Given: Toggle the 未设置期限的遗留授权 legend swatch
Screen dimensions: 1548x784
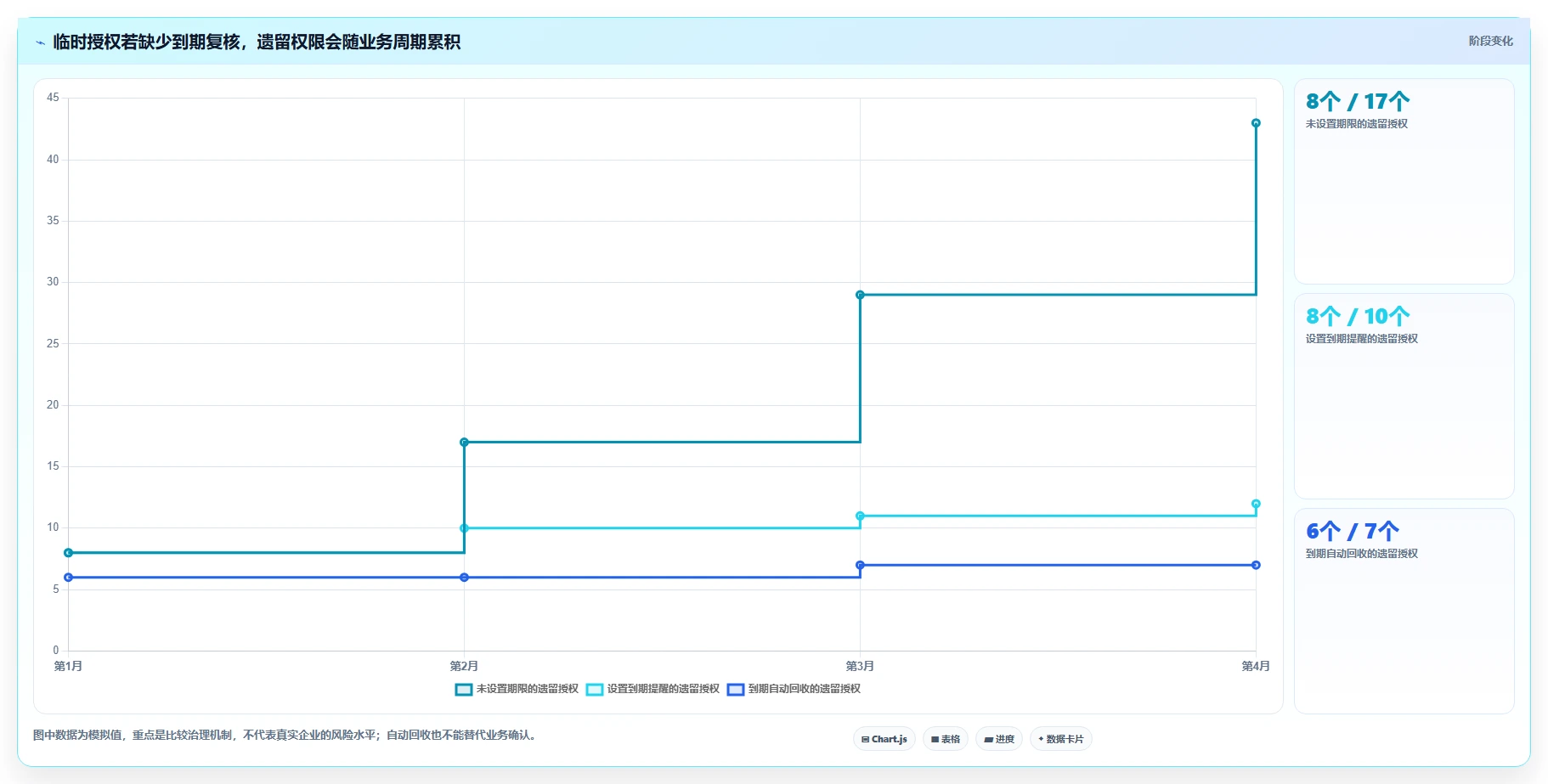Looking at the screenshot, I should [x=464, y=689].
